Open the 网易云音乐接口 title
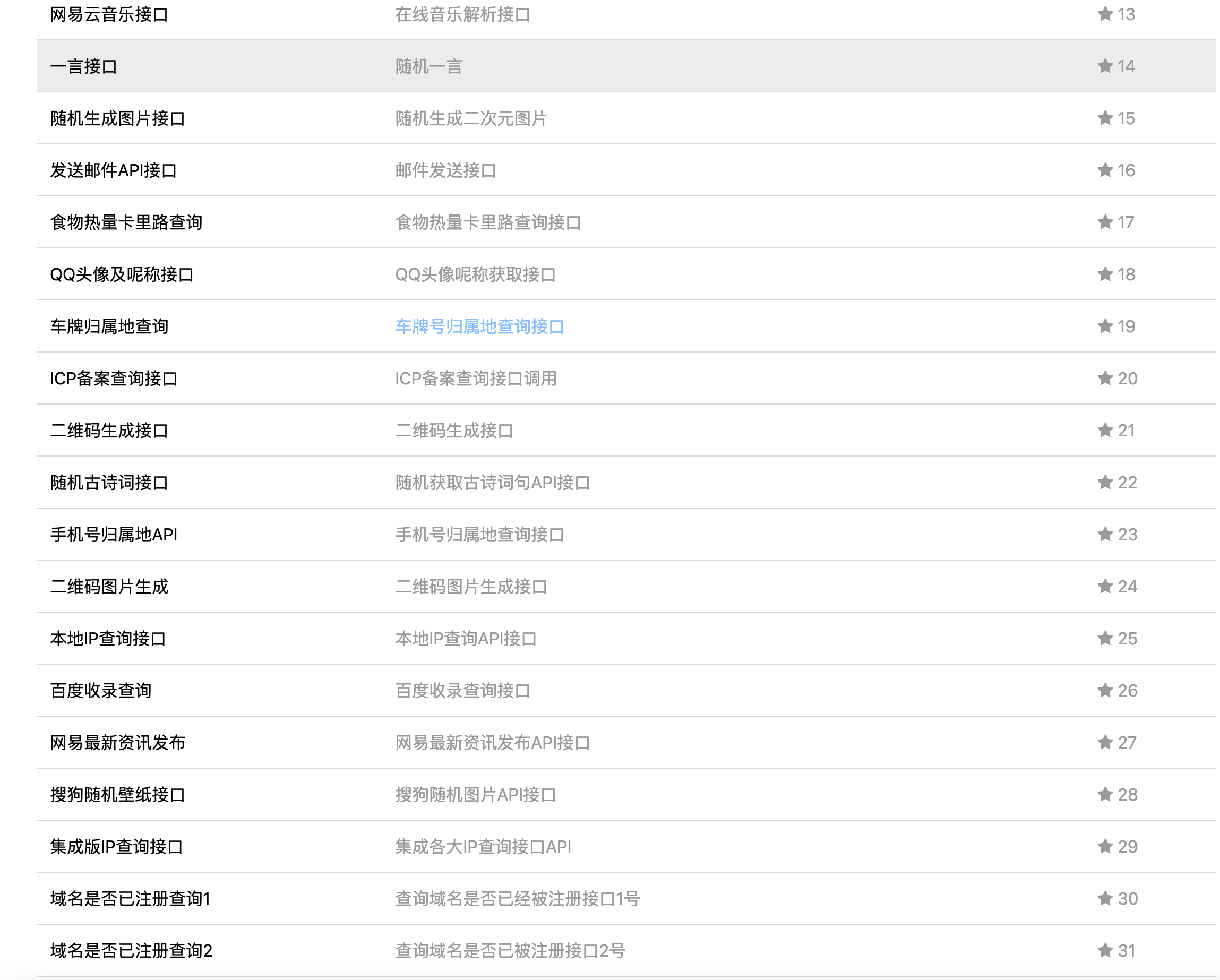Image resolution: width=1220 pixels, height=980 pixels. 109,14
